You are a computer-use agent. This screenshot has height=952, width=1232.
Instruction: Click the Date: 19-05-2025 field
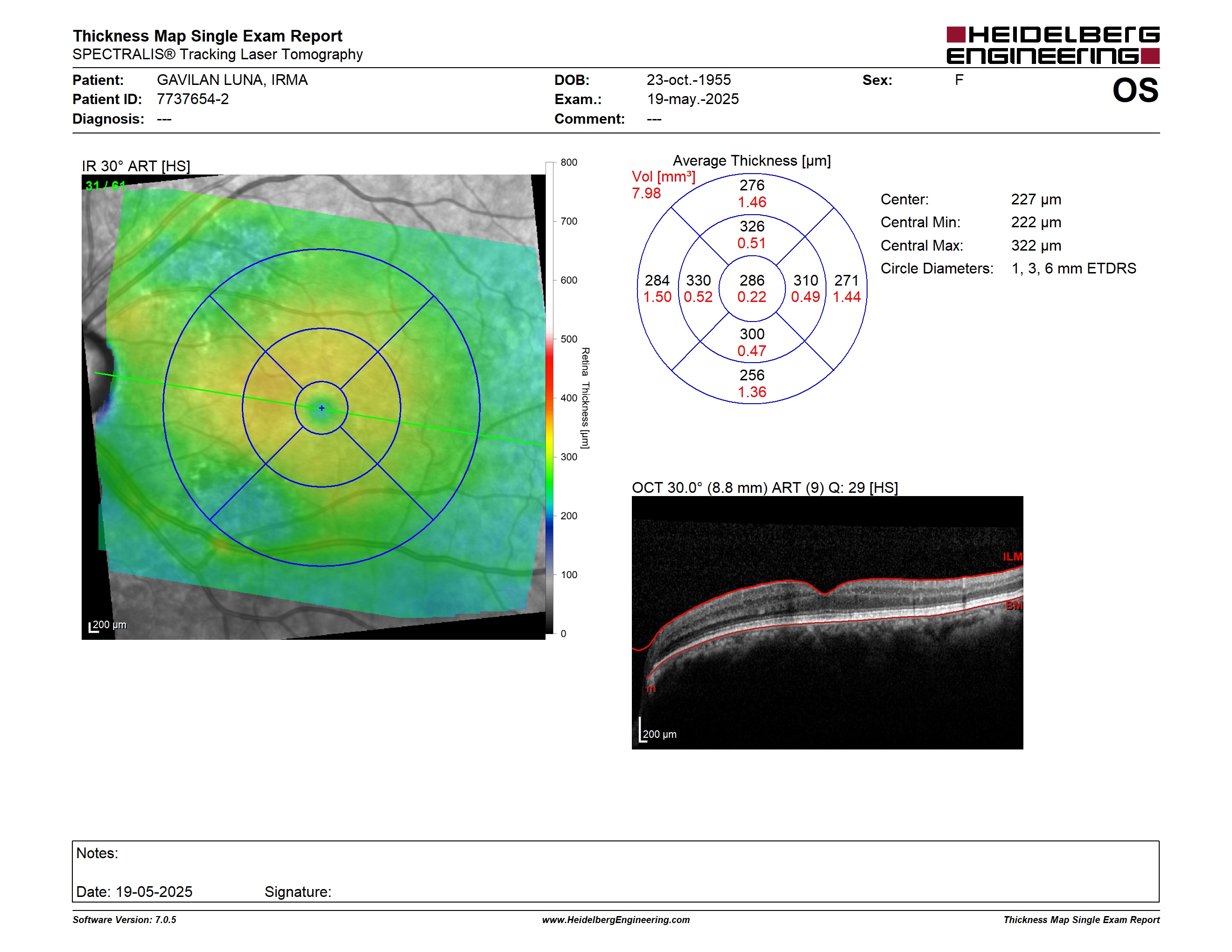point(134,892)
